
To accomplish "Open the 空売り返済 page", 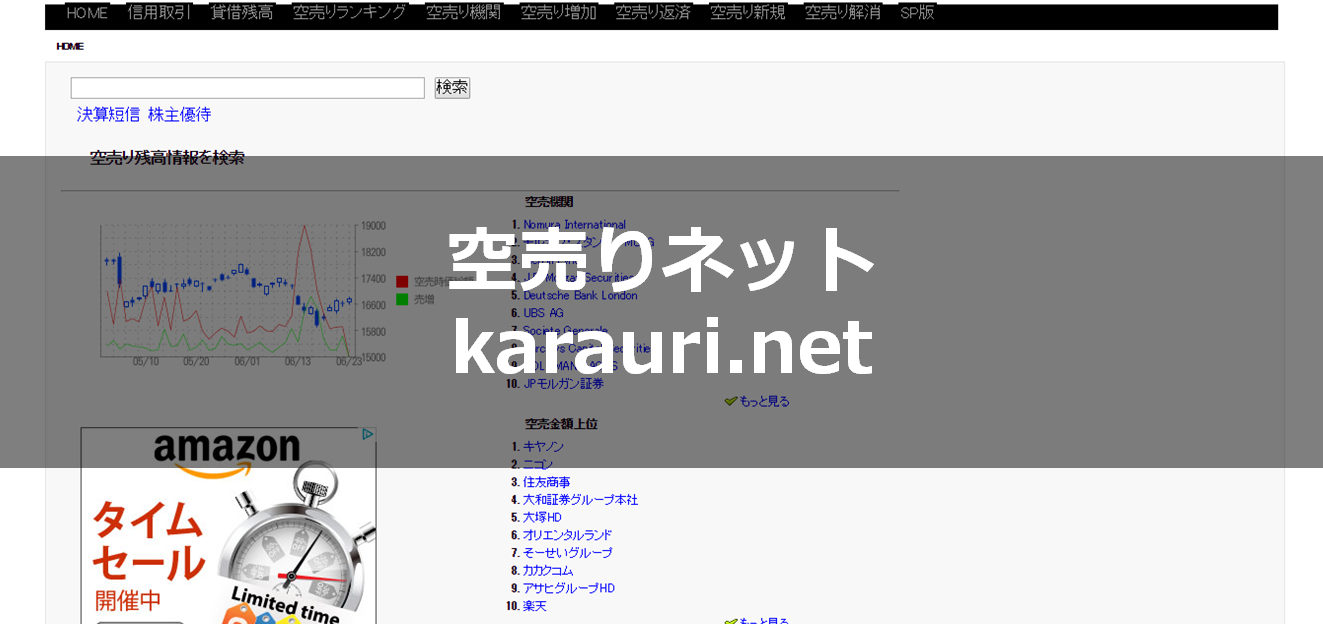I will [x=653, y=13].
